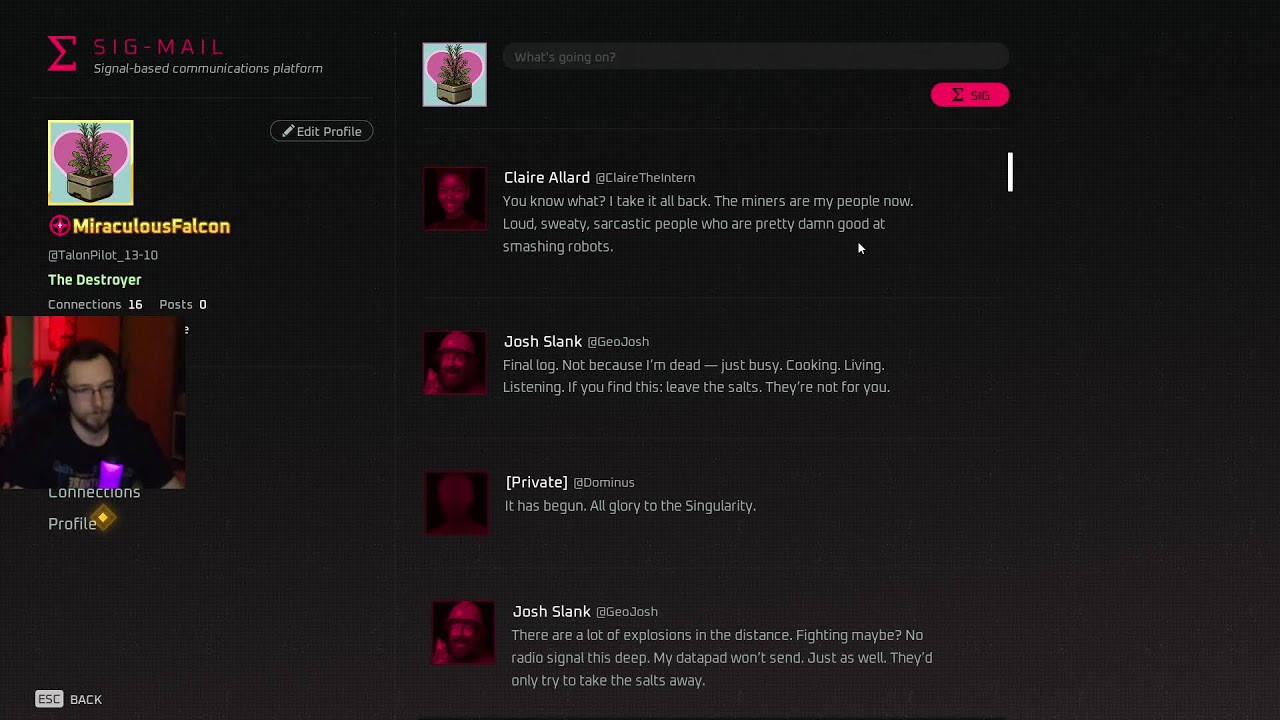Click the feed scrollbar thumb
This screenshot has width=1280, height=720.
[1010, 172]
